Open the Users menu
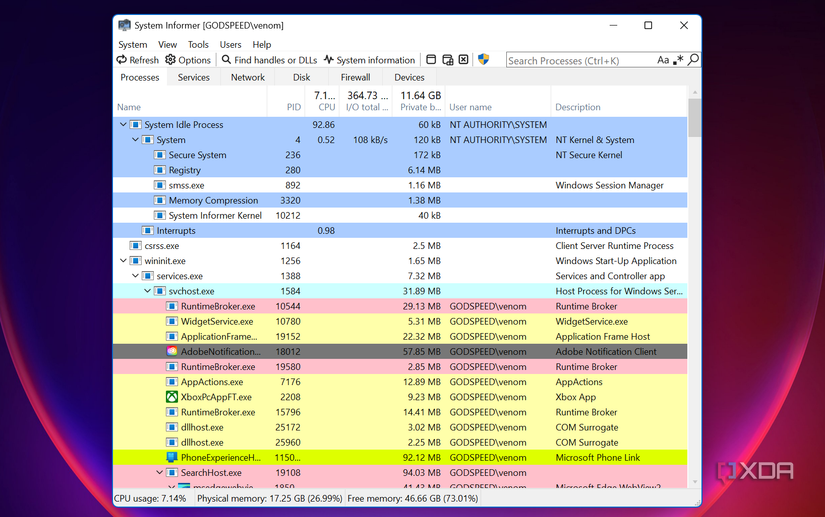This screenshot has height=517, width=825. click(x=230, y=45)
